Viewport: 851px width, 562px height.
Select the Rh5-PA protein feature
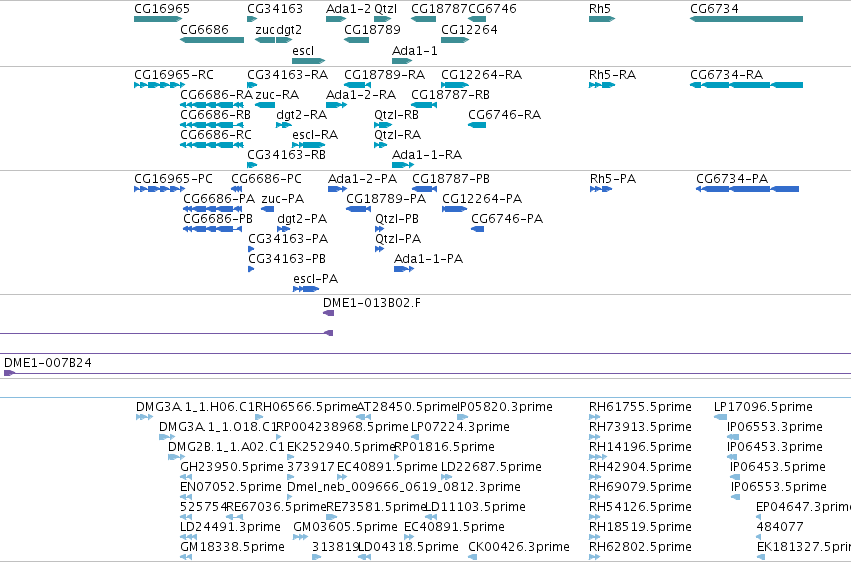pos(601,189)
